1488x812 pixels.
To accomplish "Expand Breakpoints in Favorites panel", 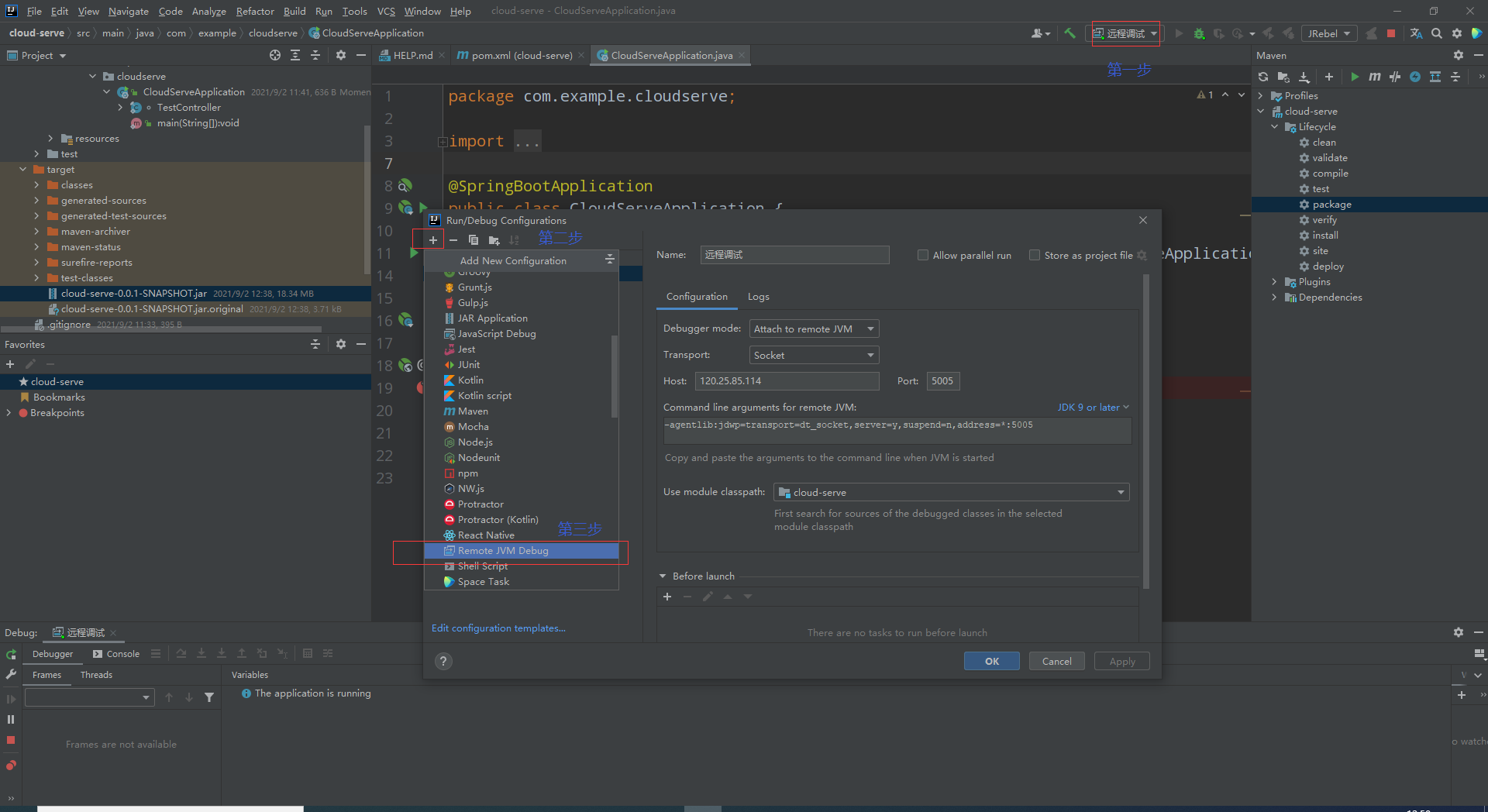I will coord(9,413).
